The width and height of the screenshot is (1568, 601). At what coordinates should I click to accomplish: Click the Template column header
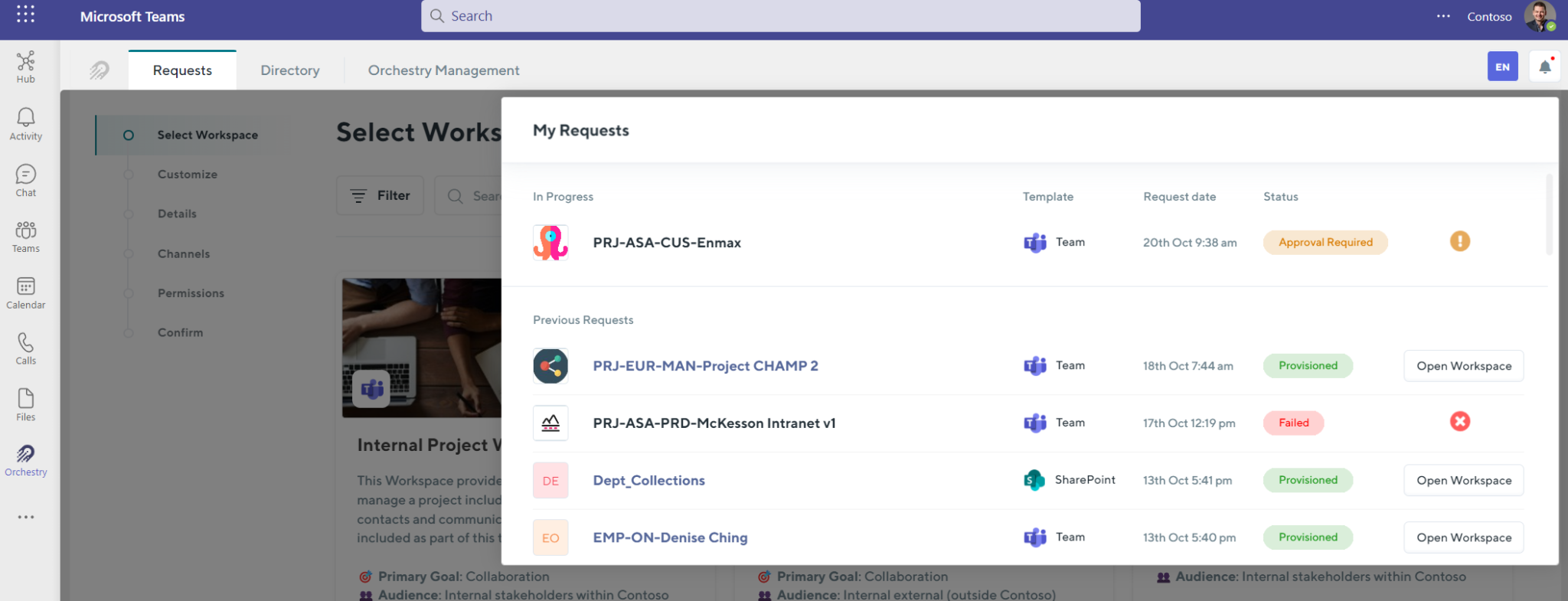coord(1047,197)
